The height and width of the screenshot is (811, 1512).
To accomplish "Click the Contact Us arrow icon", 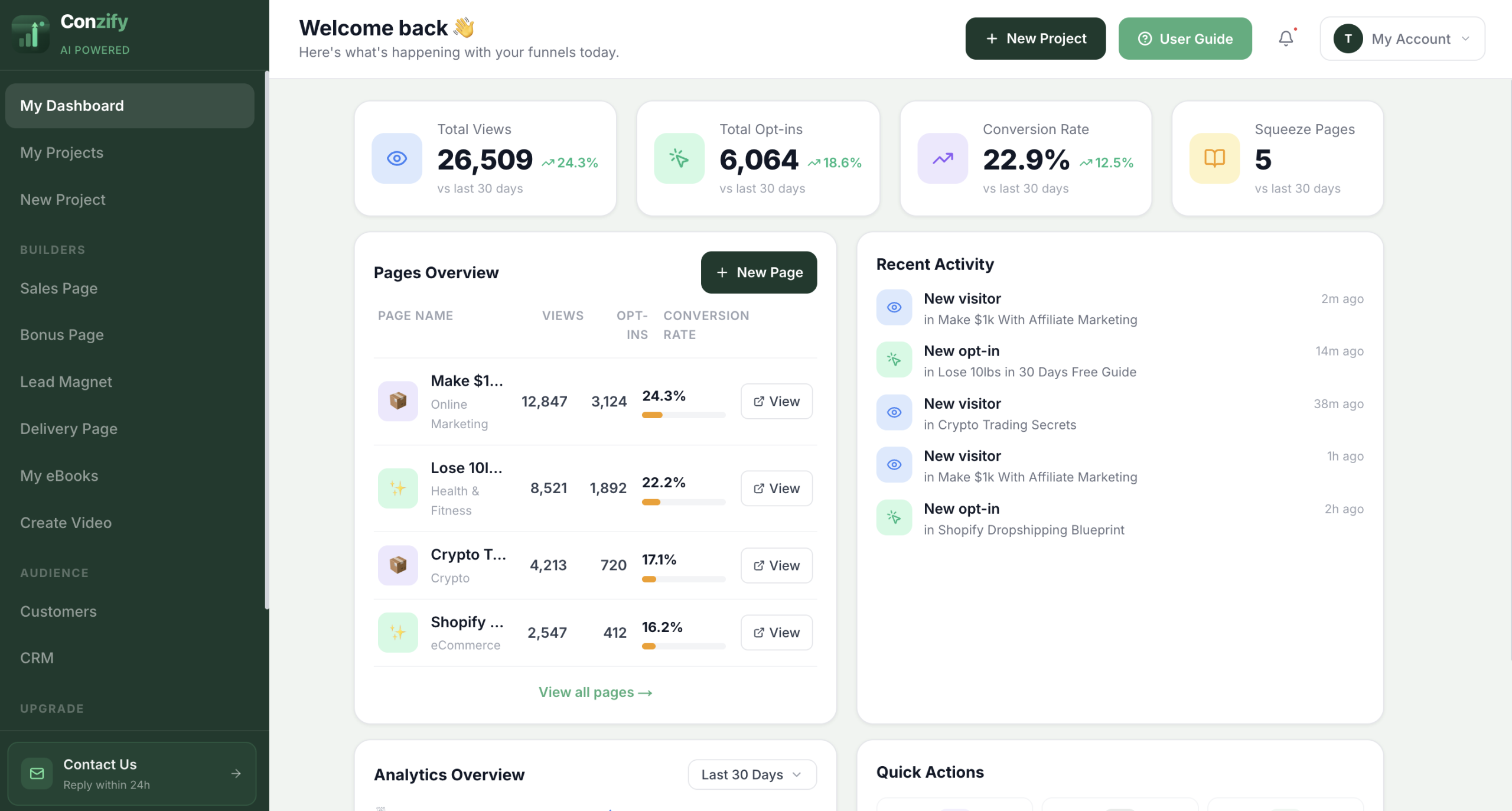I will click(236, 774).
